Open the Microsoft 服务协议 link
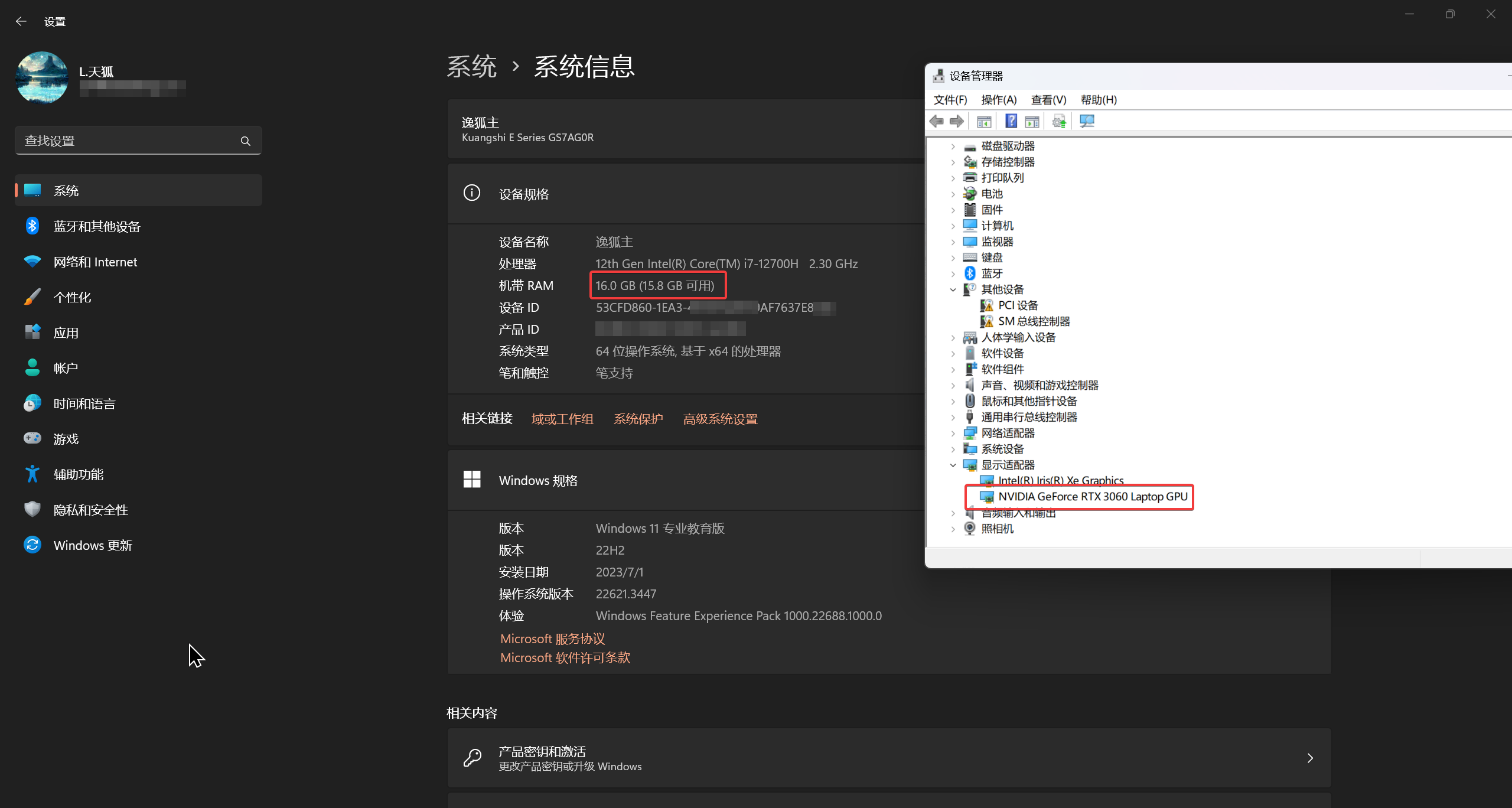This screenshot has width=1512, height=808. point(552,639)
